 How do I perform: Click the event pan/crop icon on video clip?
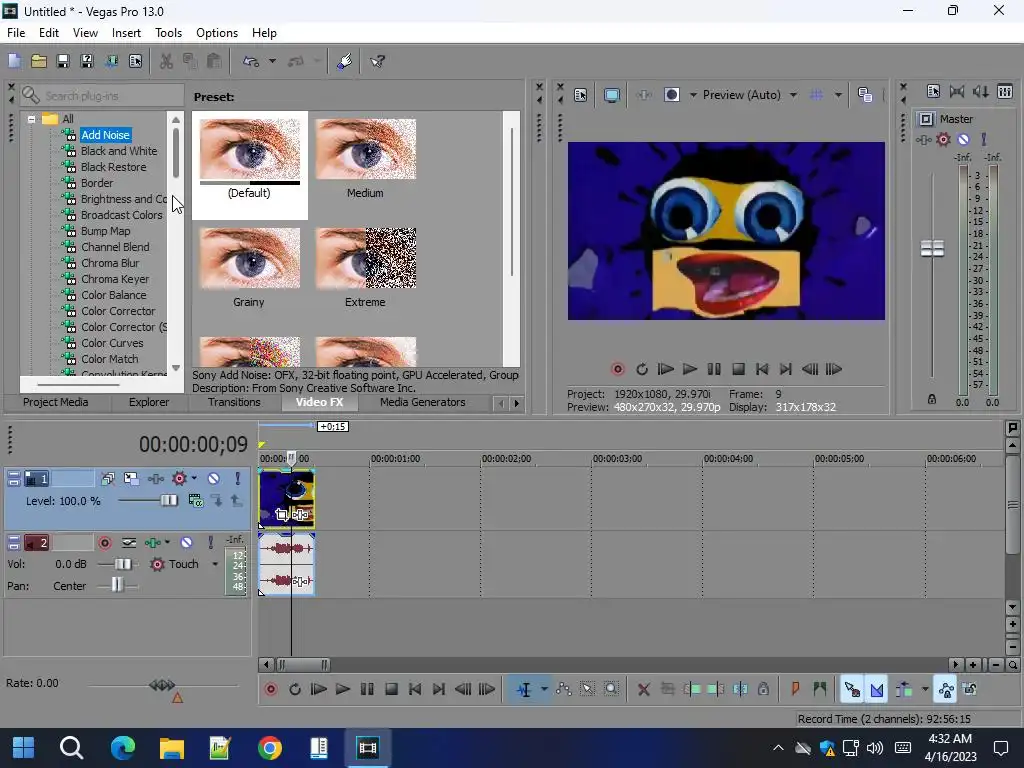coord(281,515)
